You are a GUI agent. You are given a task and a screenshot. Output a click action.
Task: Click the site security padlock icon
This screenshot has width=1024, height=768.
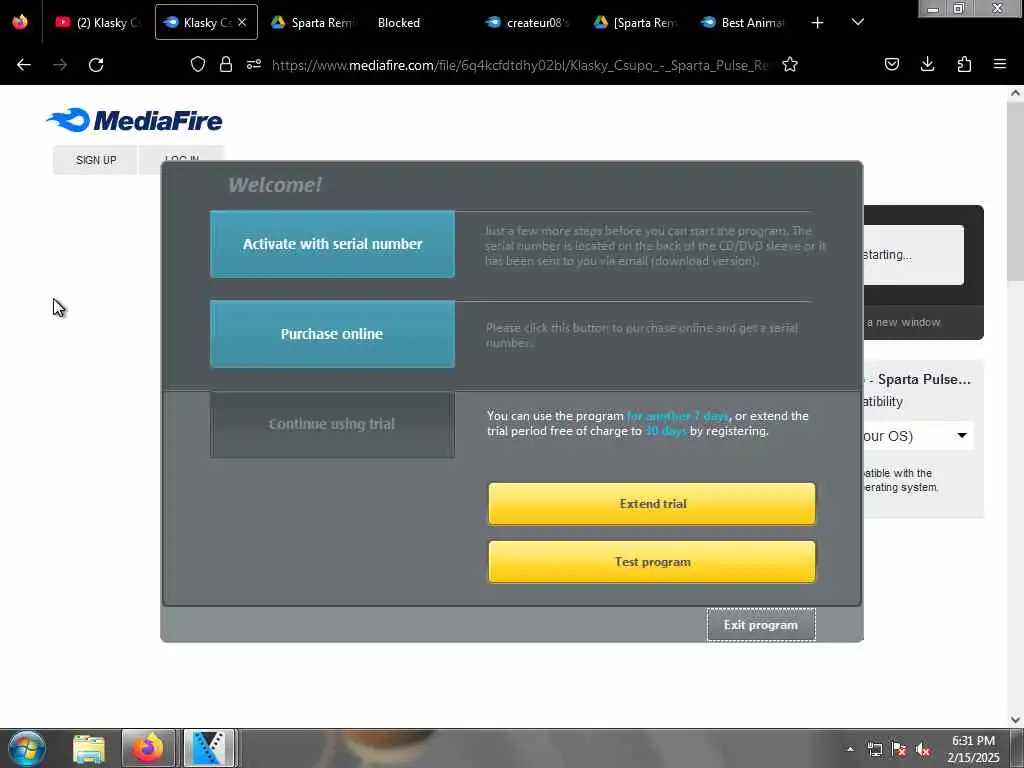(x=226, y=64)
